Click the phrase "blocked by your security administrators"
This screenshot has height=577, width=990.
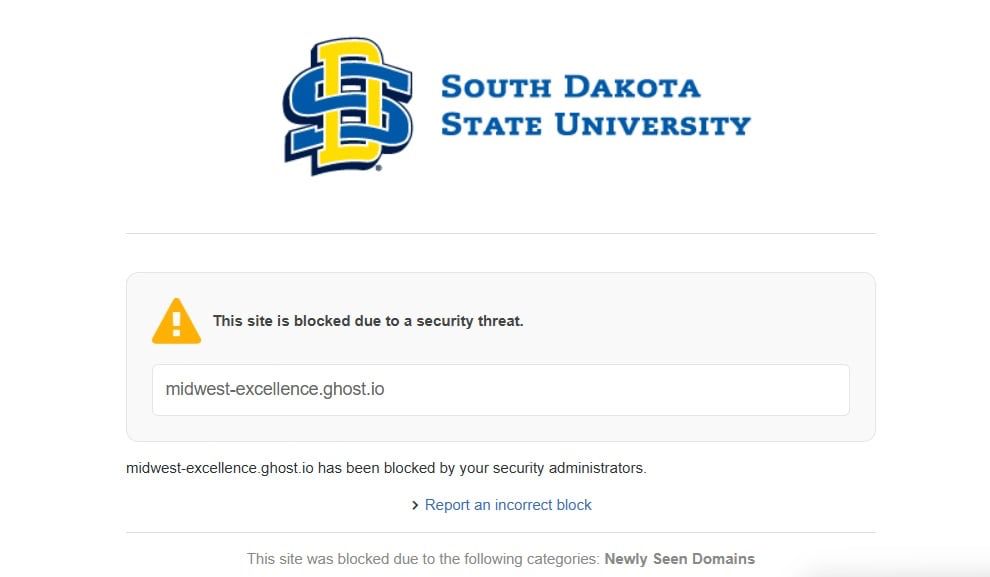click(514, 467)
